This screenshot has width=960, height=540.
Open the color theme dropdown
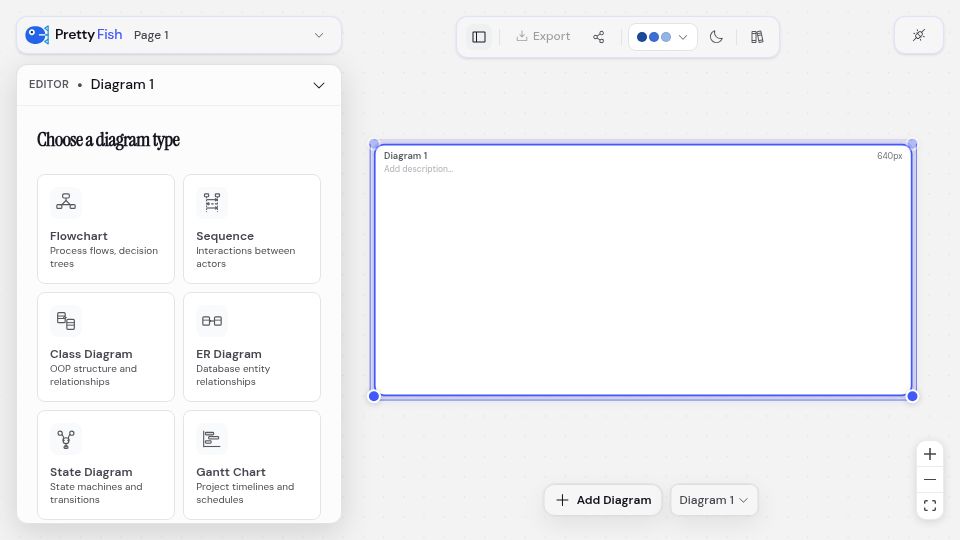pos(662,37)
